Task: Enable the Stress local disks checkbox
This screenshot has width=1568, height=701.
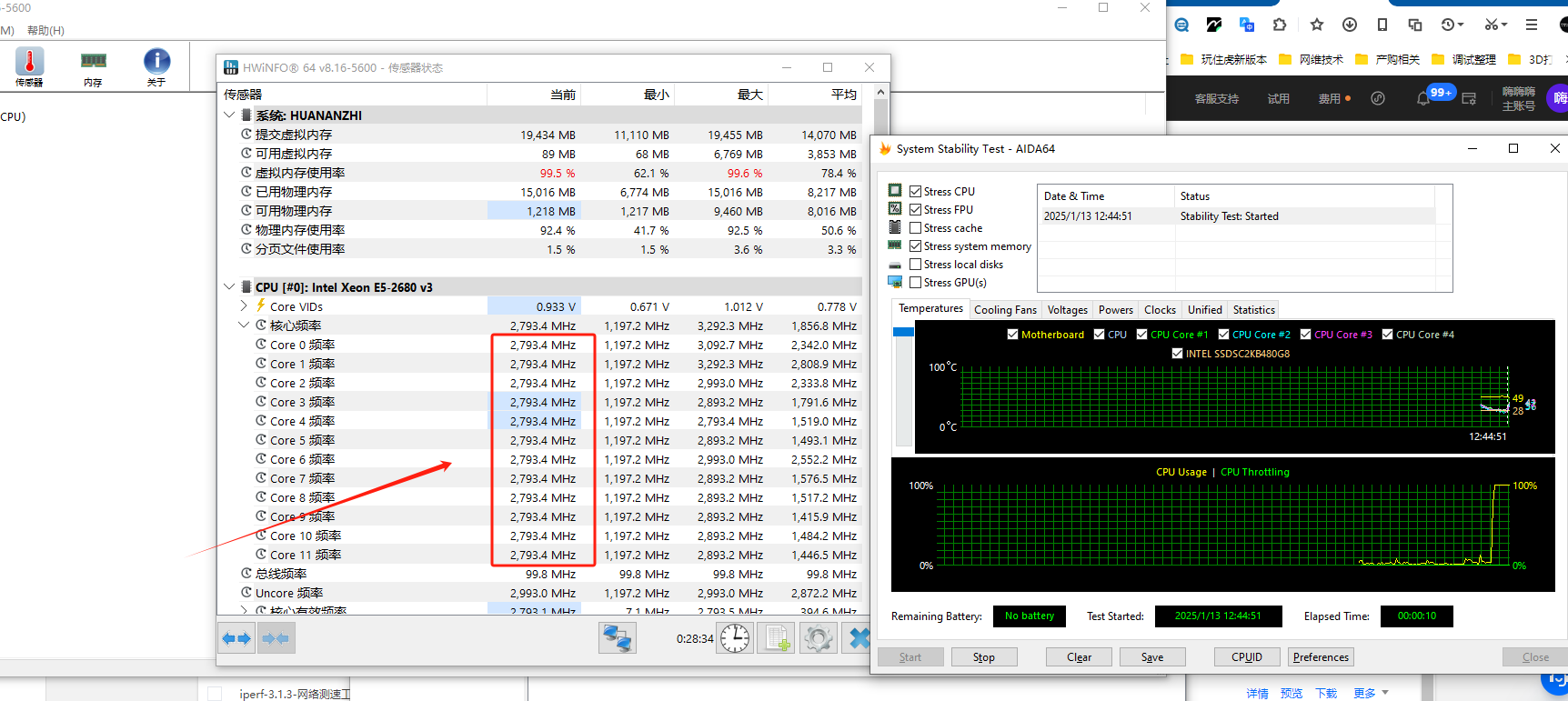Action: [x=915, y=264]
